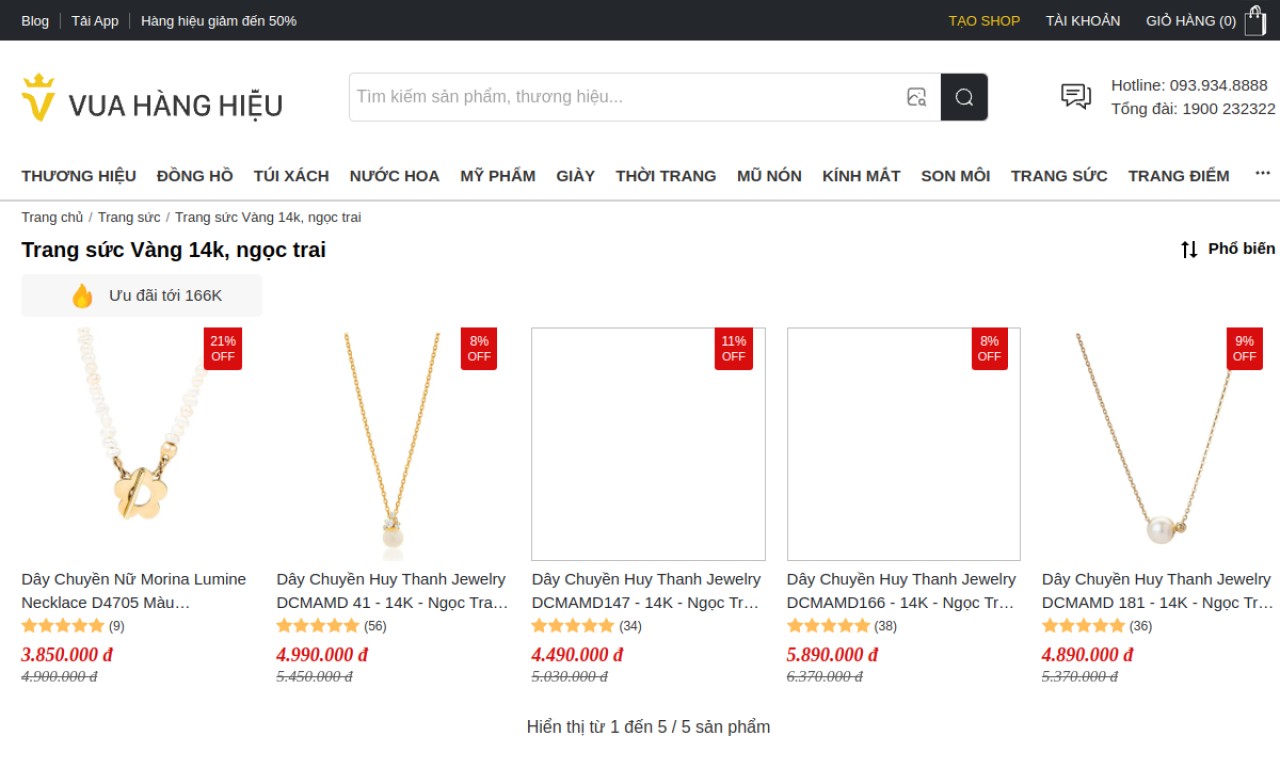Click price 4.490.000 đ
This screenshot has height=768, width=1280.
point(577,654)
